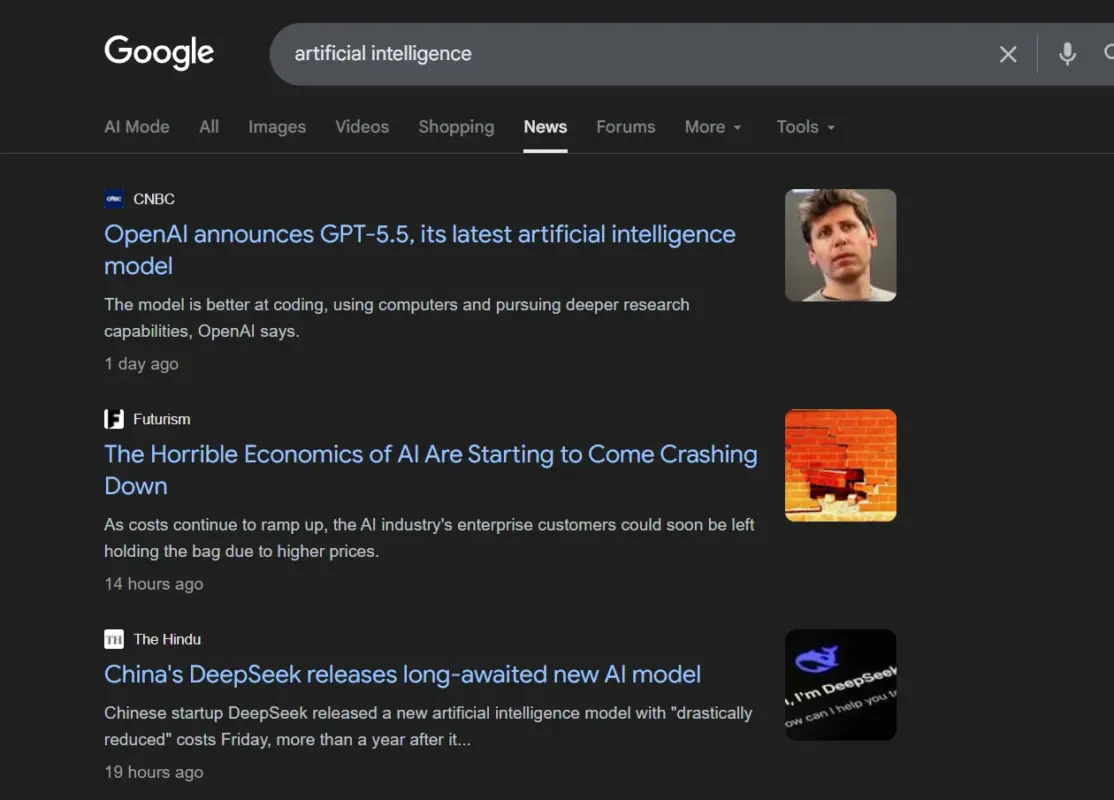The height and width of the screenshot is (800, 1114).
Task: Clear the search box with the X icon
Action: click(x=1007, y=54)
